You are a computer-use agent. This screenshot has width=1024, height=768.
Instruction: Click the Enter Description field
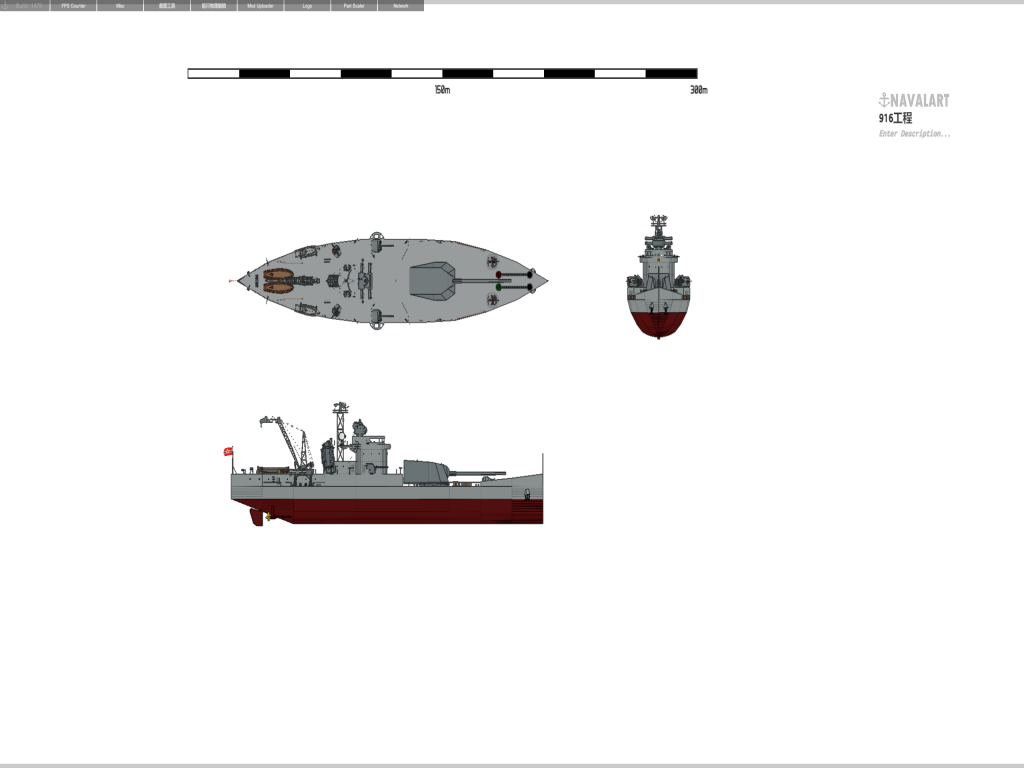[x=914, y=134]
